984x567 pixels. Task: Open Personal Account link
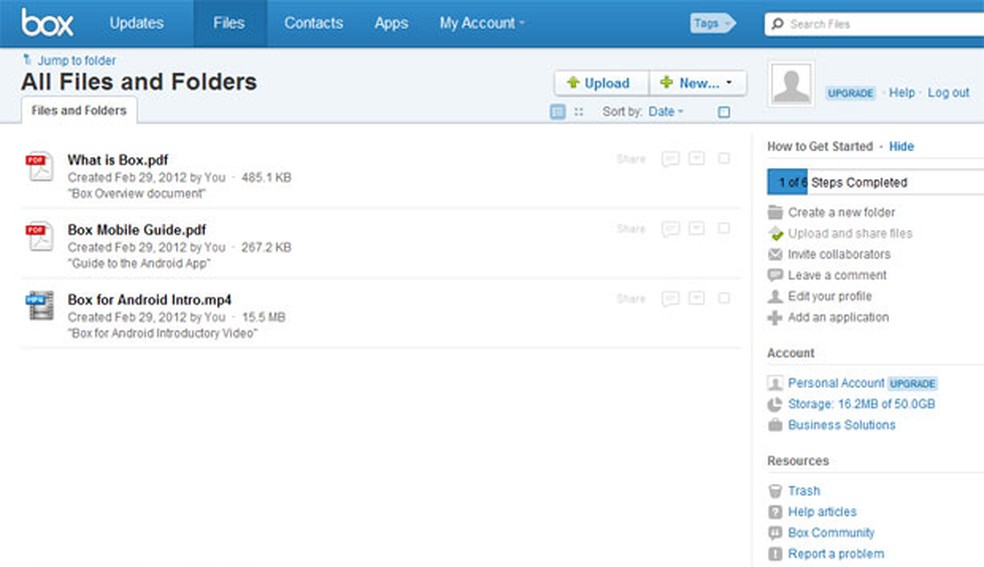(x=836, y=383)
